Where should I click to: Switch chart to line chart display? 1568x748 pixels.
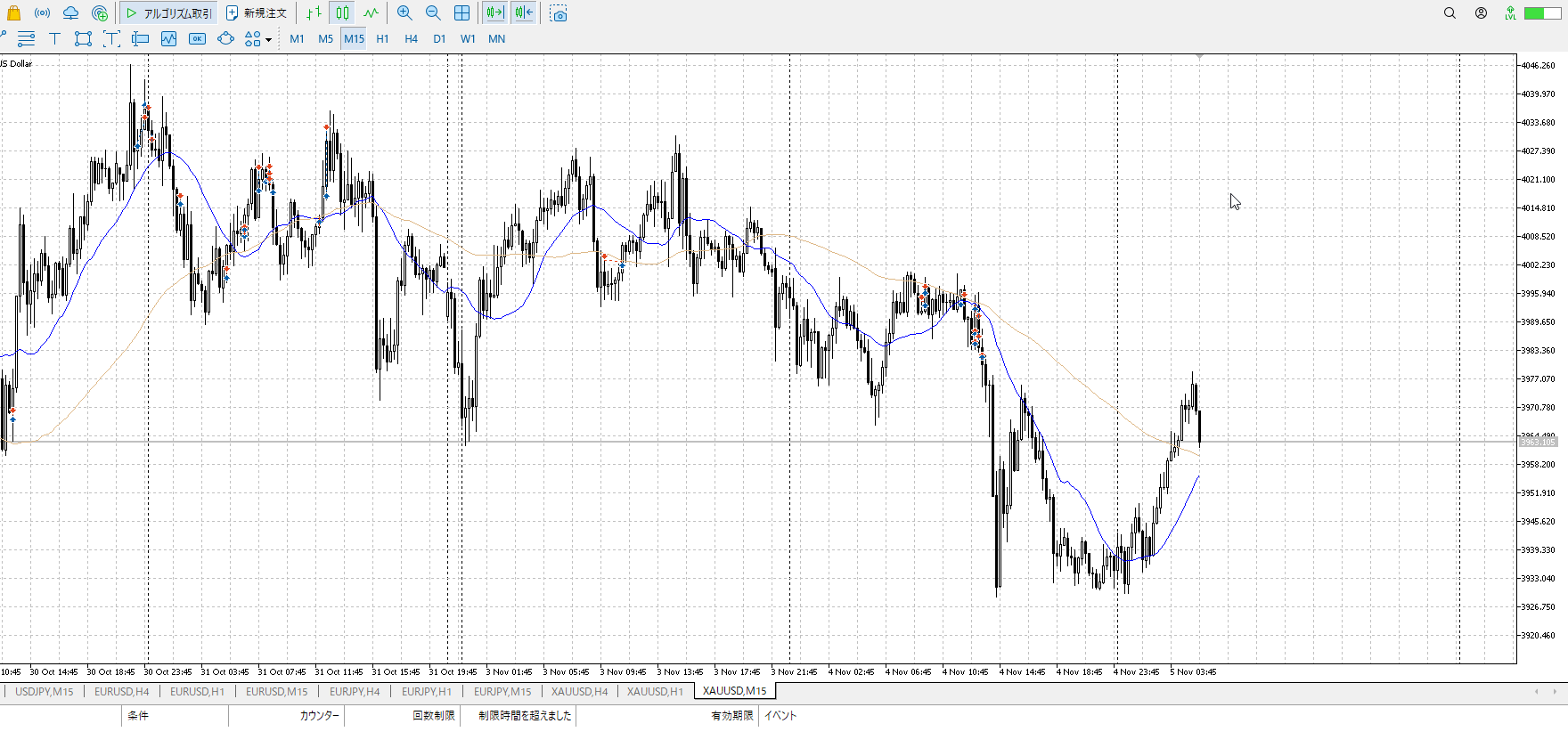(x=371, y=13)
